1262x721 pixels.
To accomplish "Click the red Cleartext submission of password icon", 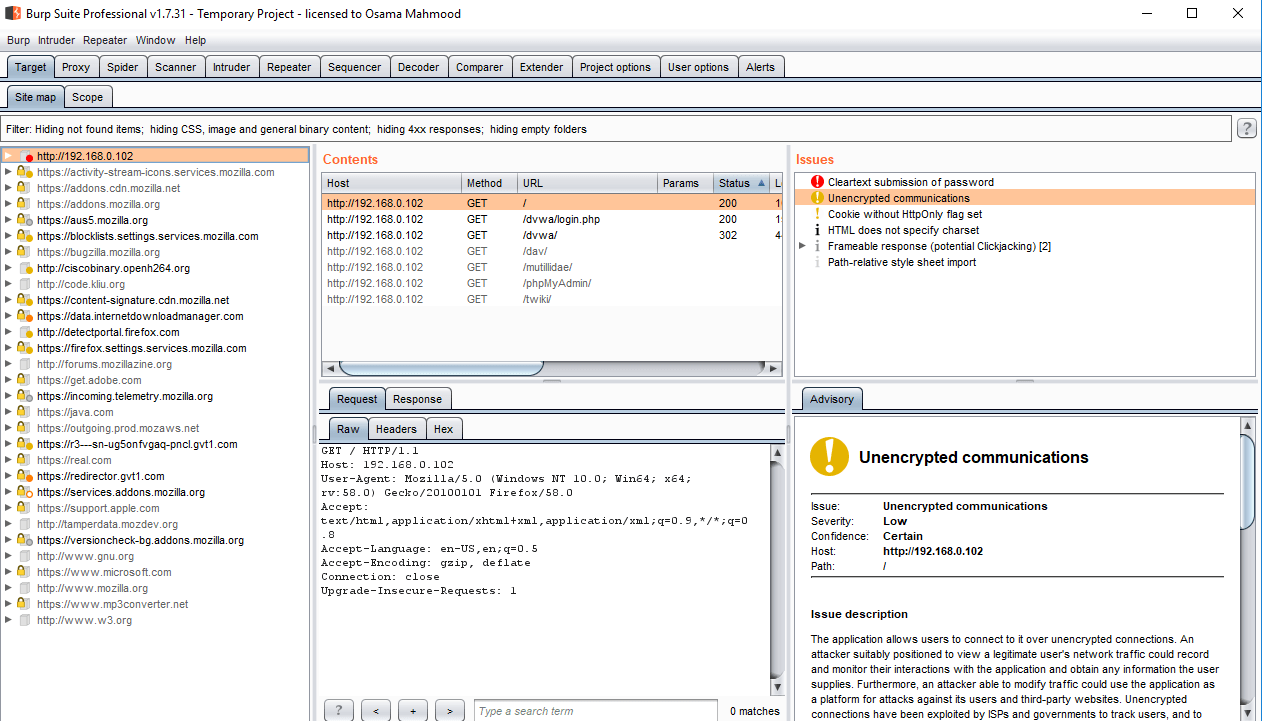I will (x=817, y=182).
